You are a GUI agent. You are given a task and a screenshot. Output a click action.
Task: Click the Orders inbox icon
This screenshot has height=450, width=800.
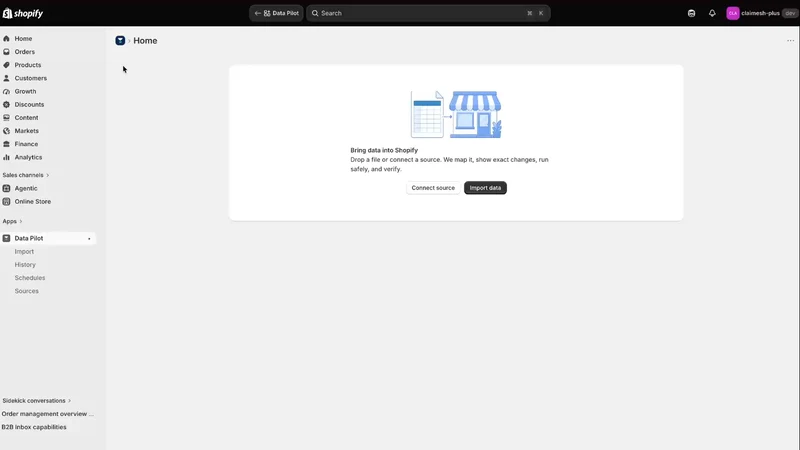[6, 52]
